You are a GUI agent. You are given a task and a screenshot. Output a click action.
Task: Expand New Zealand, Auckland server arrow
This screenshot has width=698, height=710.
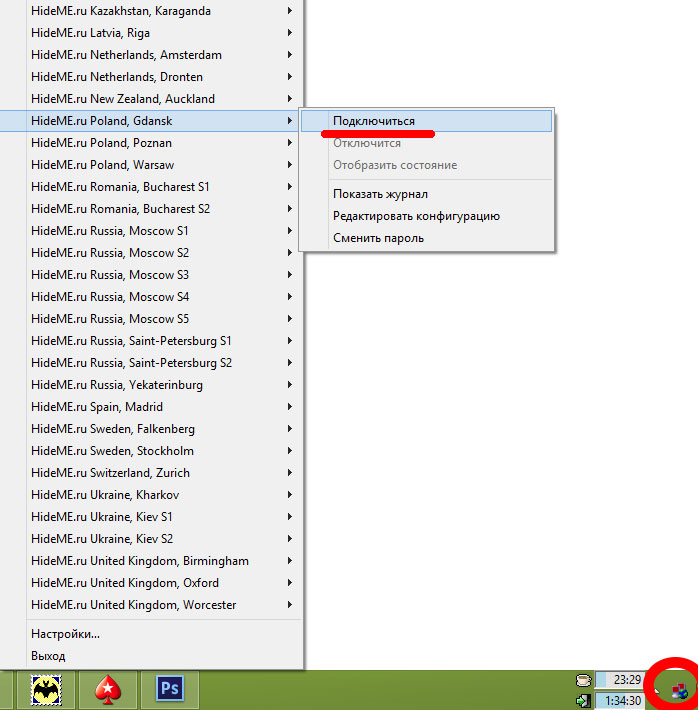(x=289, y=99)
